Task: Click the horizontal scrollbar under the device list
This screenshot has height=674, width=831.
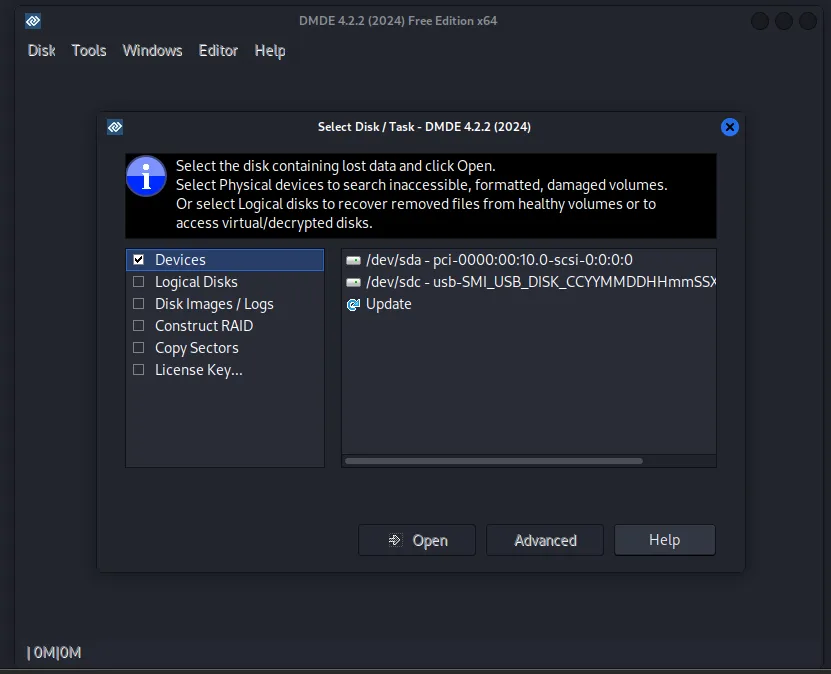Action: [x=494, y=461]
